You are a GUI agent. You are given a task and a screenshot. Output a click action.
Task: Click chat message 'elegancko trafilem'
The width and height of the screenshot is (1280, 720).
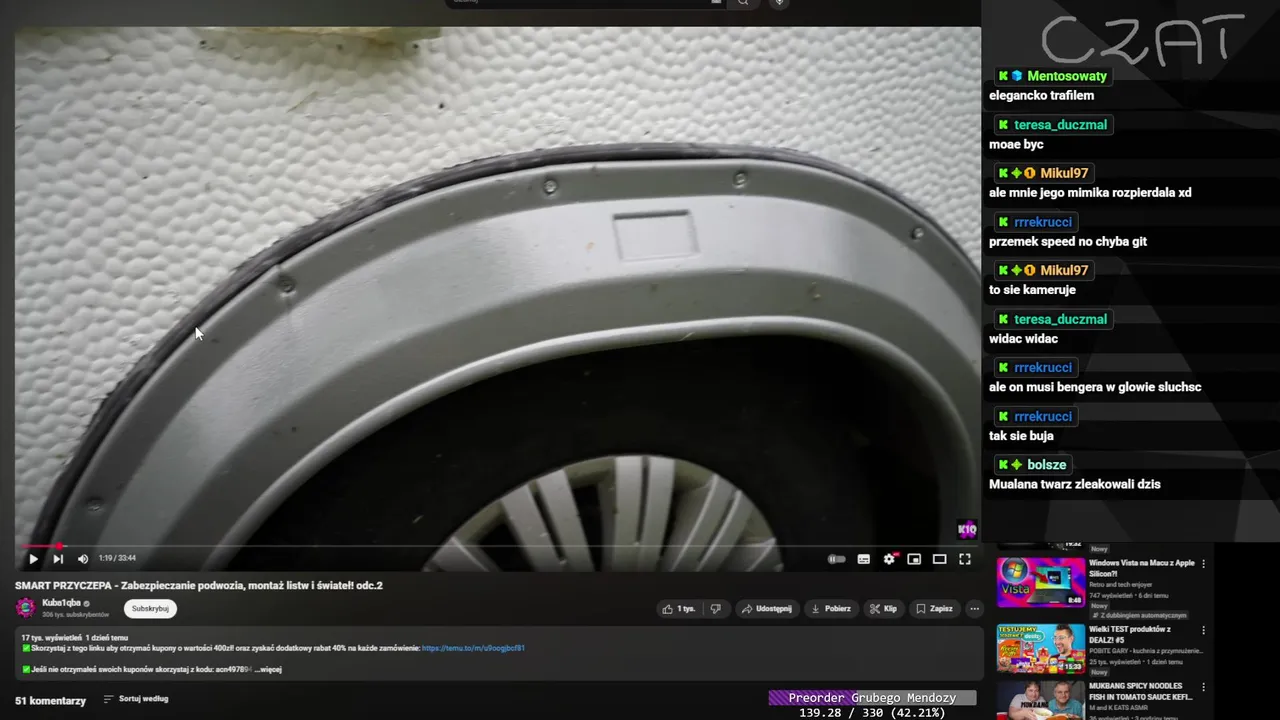[x=1041, y=96]
